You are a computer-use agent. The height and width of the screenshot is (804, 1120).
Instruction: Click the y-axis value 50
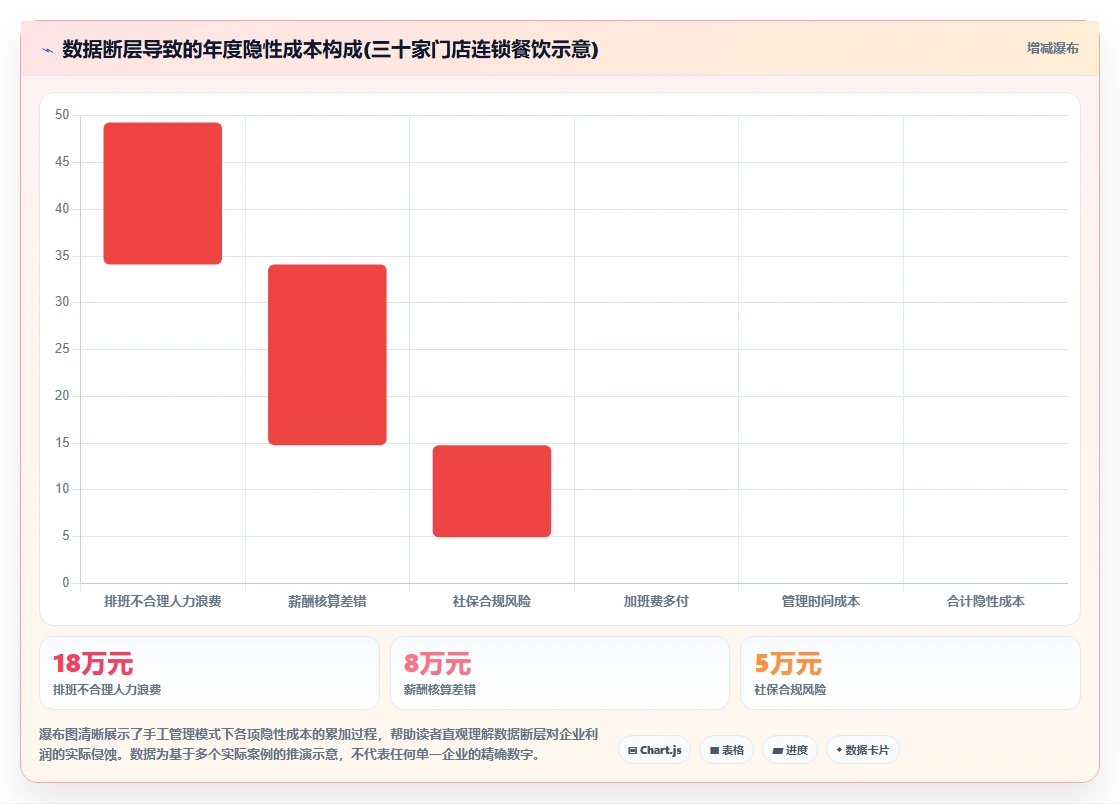pos(62,114)
